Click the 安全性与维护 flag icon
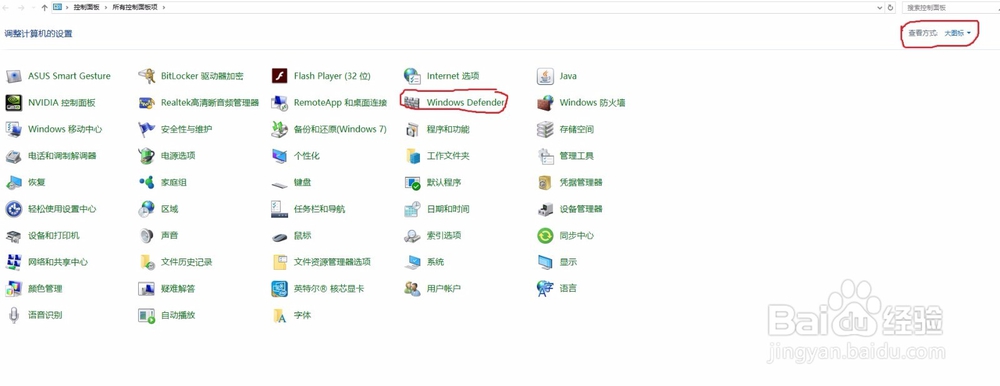 [x=147, y=130]
